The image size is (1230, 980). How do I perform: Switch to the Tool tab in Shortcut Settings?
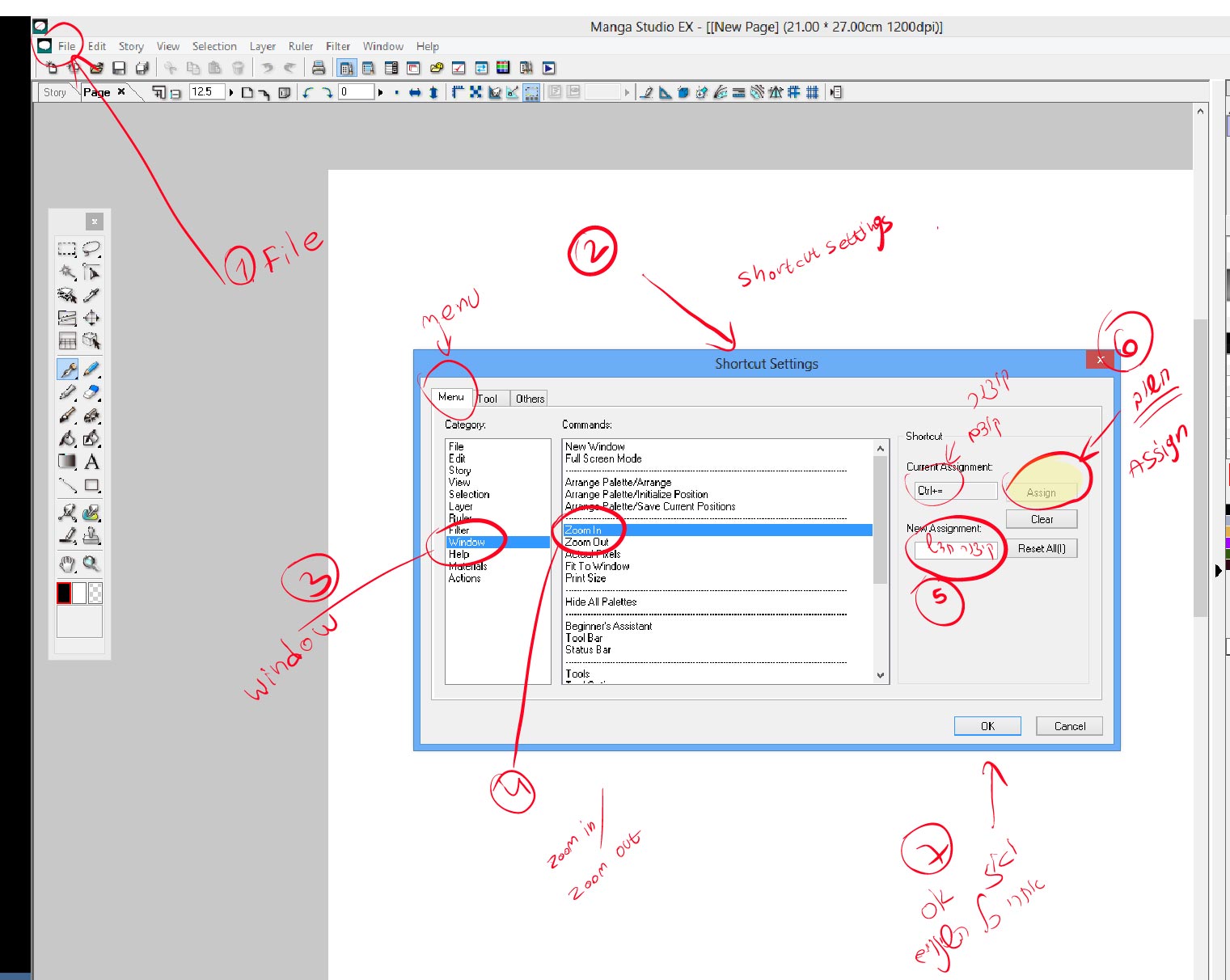[x=488, y=399]
